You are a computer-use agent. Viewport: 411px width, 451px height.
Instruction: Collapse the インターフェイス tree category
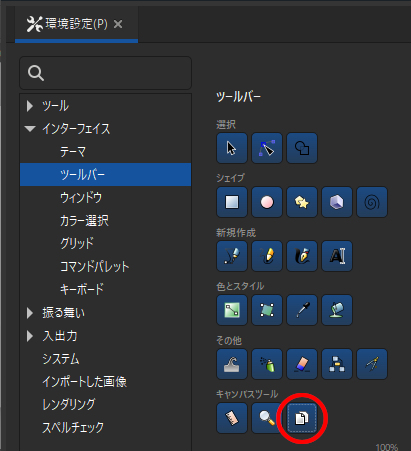(x=30, y=129)
